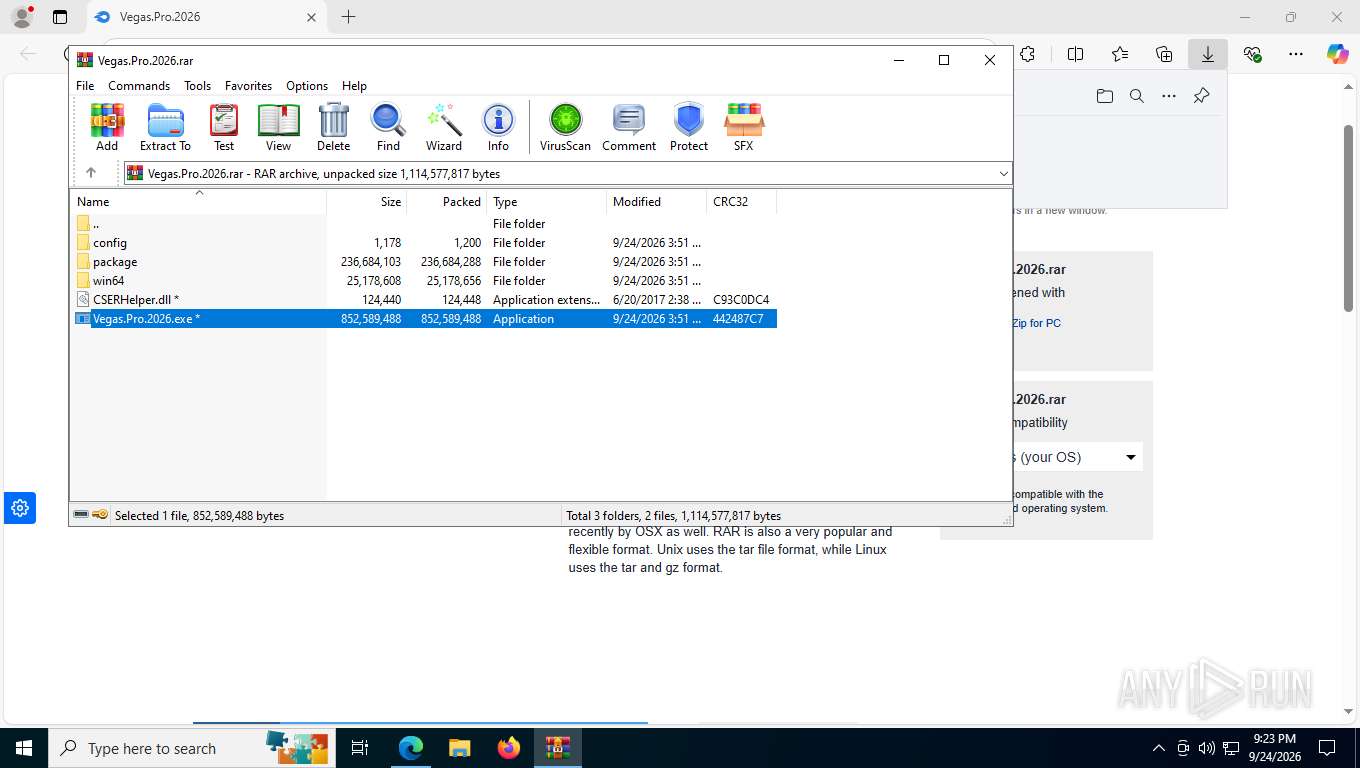Open the Tools menu

(197, 86)
